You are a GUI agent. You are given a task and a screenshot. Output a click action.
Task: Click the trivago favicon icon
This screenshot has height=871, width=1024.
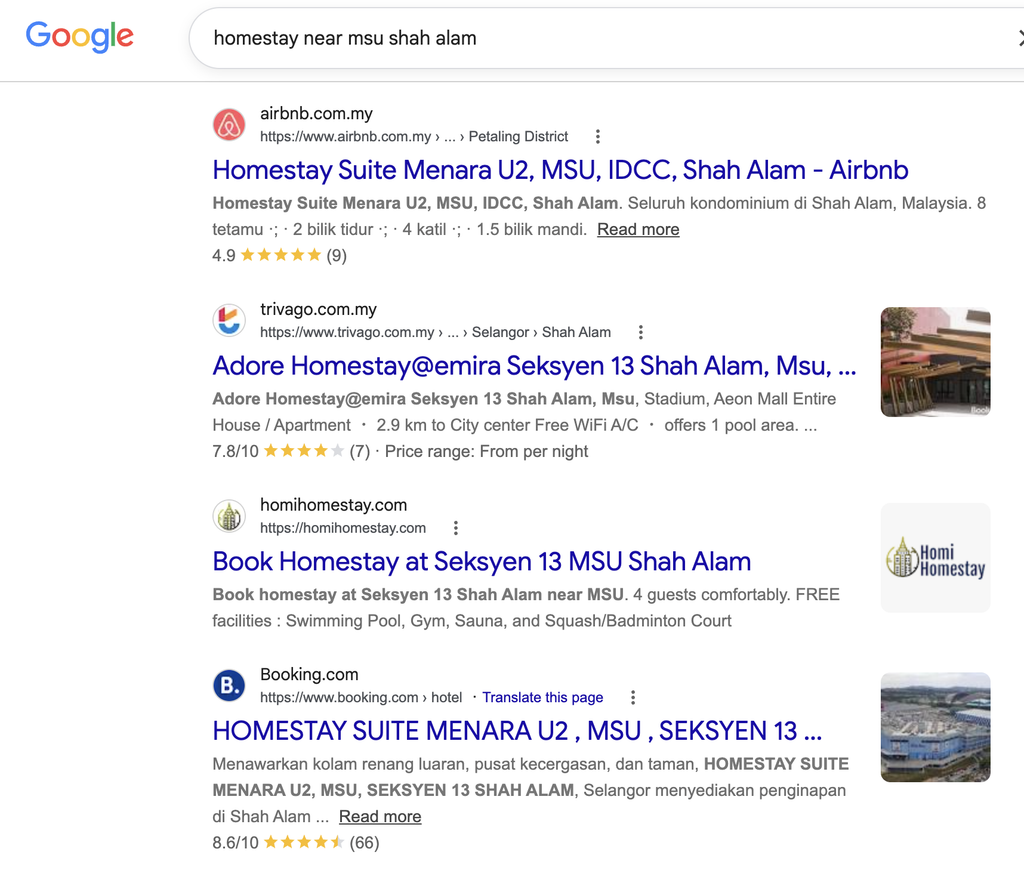click(x=229, y=320)
